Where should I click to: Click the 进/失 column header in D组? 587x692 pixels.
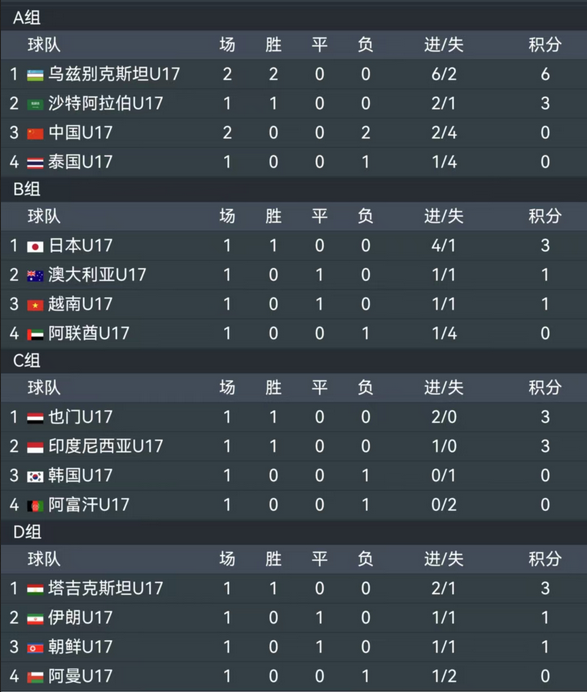(444, 559)
